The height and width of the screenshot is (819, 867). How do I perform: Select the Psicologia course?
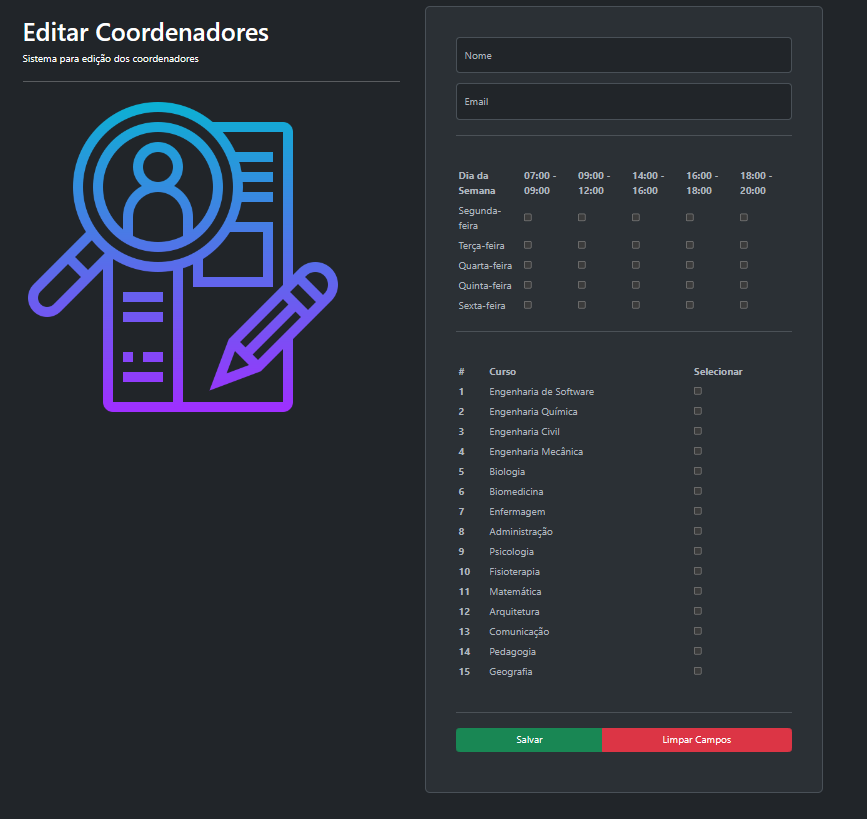pos(697,551)
